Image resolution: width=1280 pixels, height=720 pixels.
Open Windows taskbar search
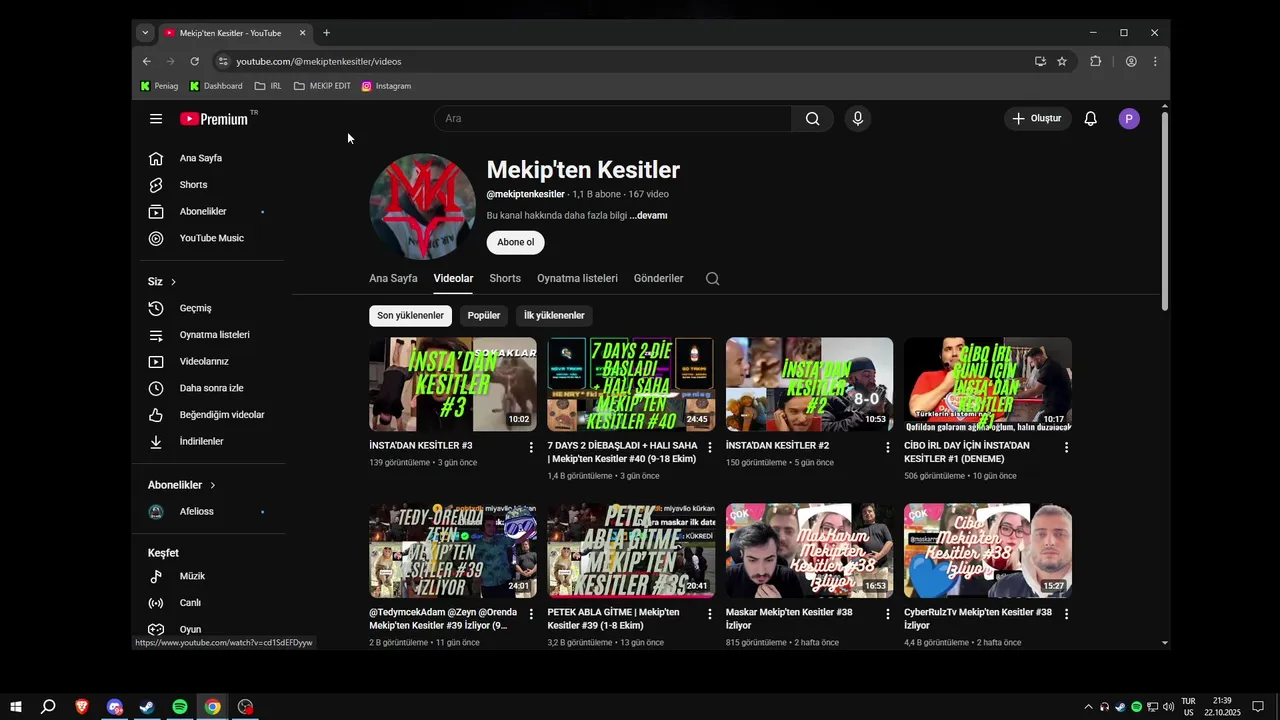click(48, 707)
